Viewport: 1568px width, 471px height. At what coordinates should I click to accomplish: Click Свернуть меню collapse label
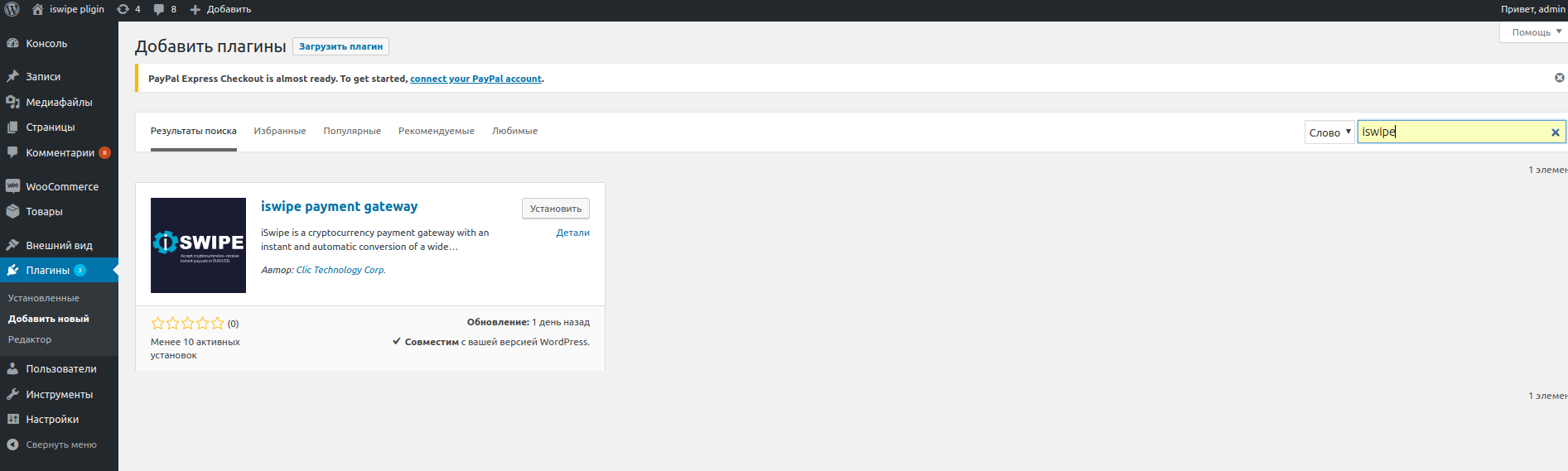[x=61, y=445]
